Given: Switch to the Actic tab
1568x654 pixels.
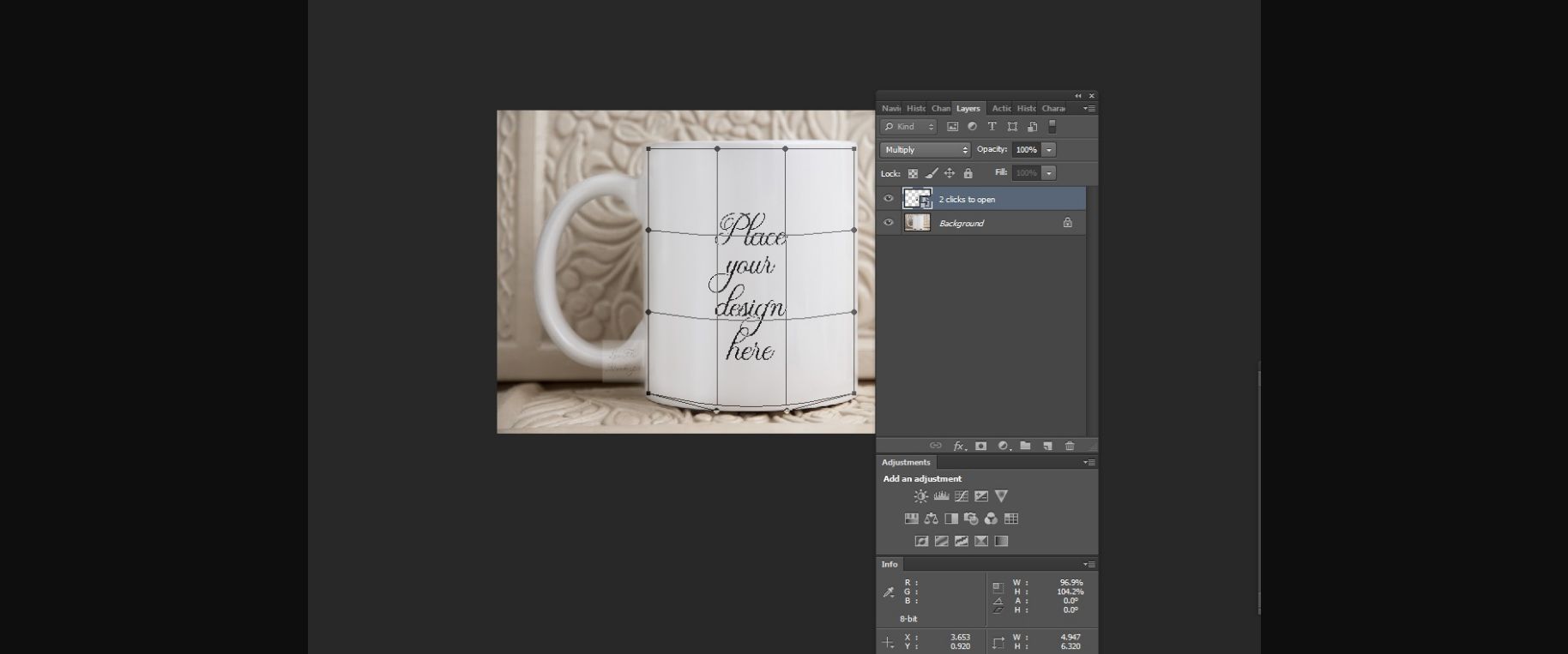Looking at the screenshot, I should tap(1001, 109).
